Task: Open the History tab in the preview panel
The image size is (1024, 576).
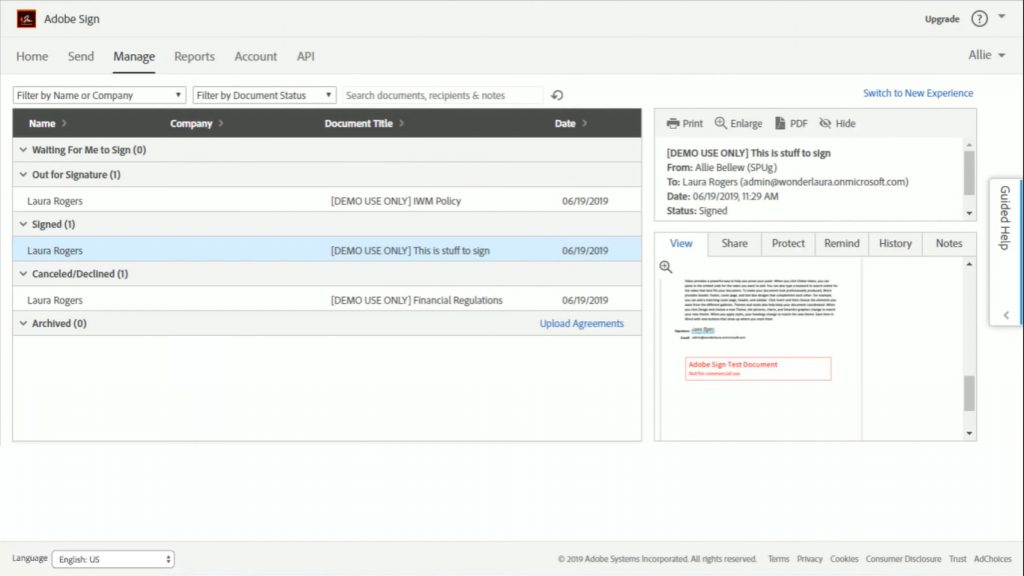Action: (894, 243)
